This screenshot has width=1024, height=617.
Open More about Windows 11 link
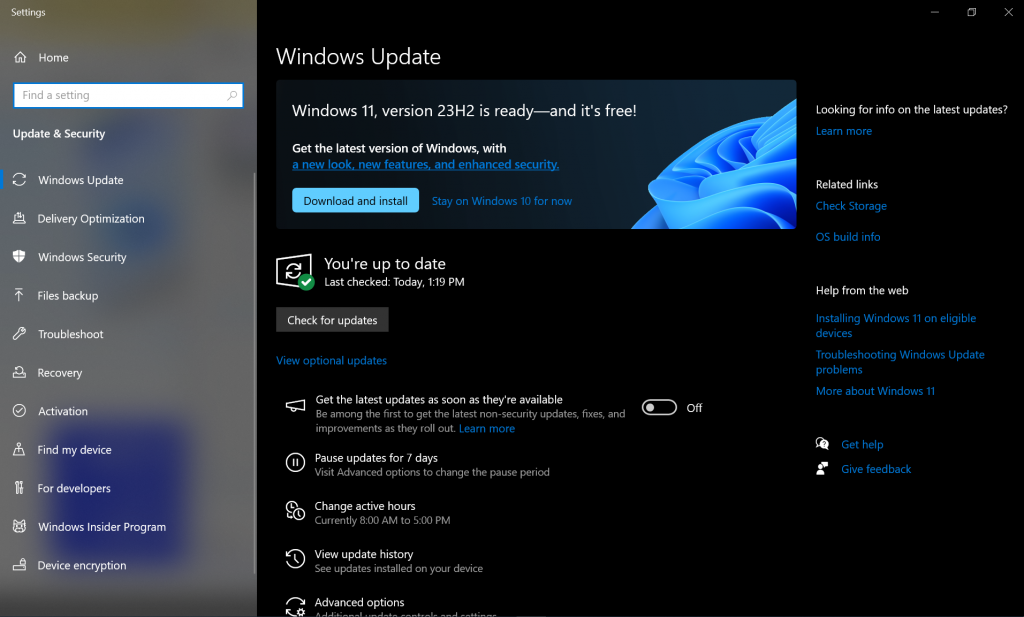point(875,391)
